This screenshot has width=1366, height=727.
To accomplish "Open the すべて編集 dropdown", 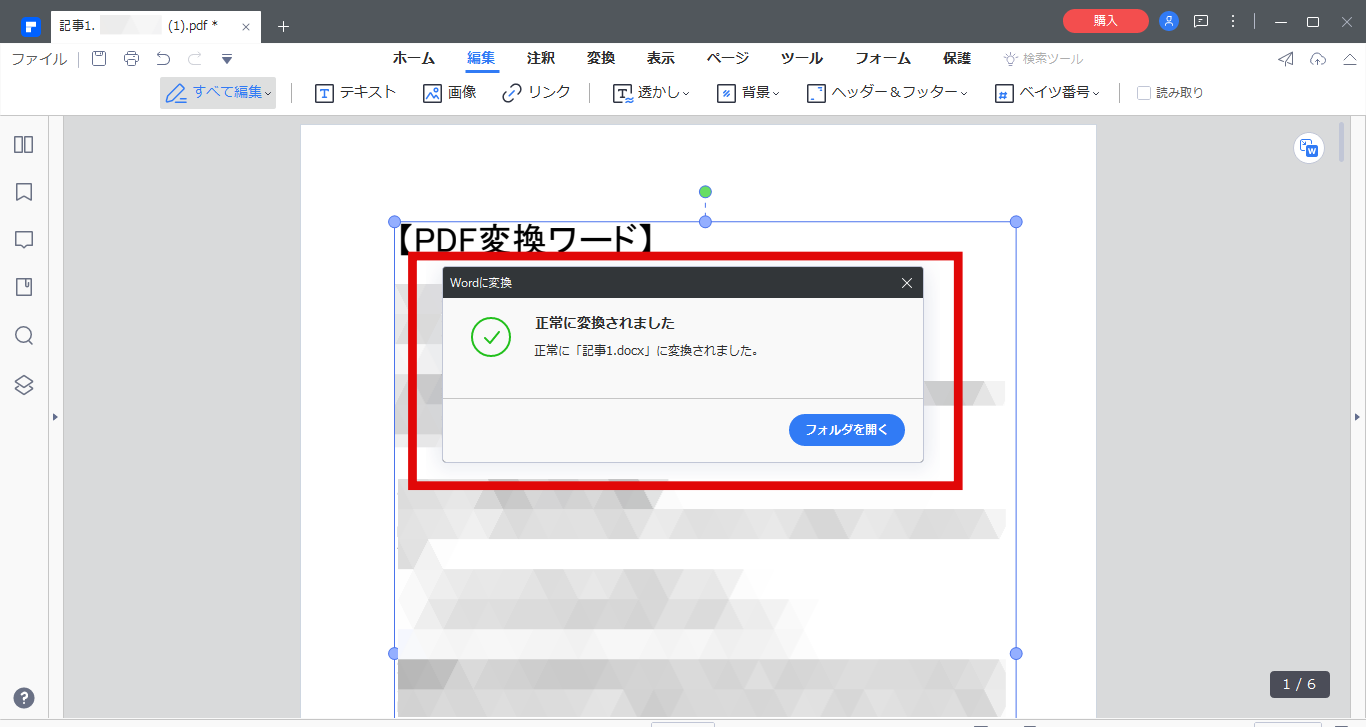I will click(x=218, y=93).
